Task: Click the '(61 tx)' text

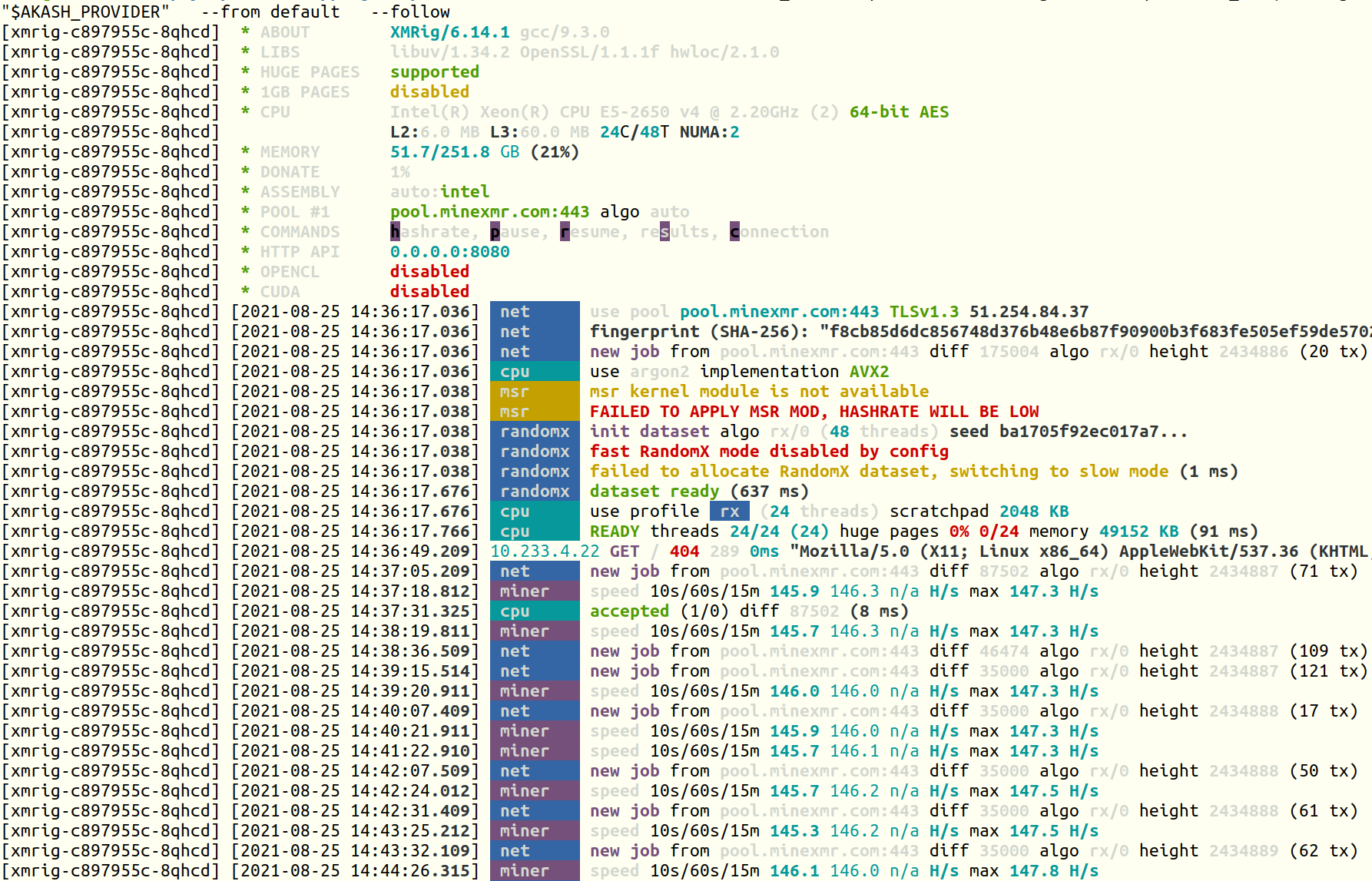Action: coord(1324,811)
